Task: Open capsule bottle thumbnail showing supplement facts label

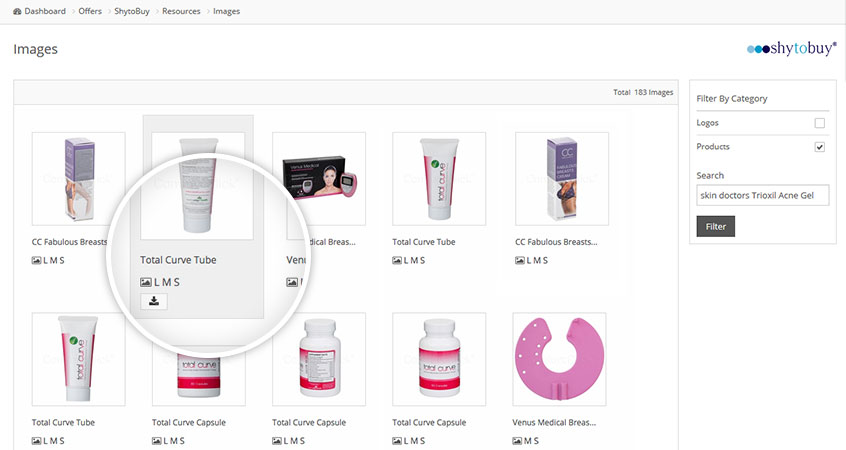Action: 319,359
